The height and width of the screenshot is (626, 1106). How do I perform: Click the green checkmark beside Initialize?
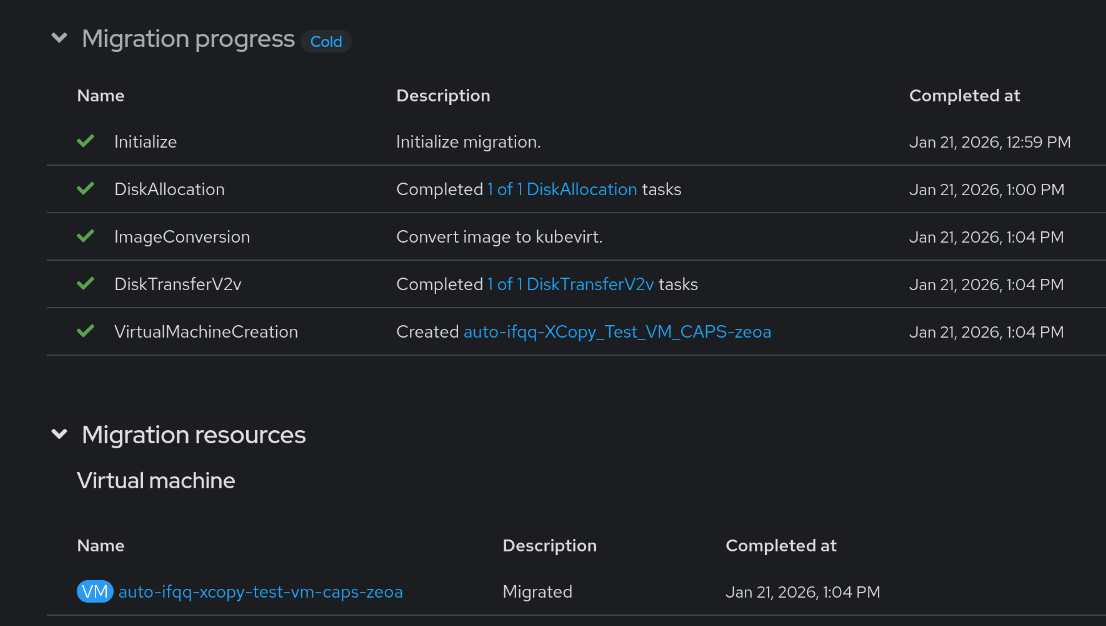click(86, 142)
